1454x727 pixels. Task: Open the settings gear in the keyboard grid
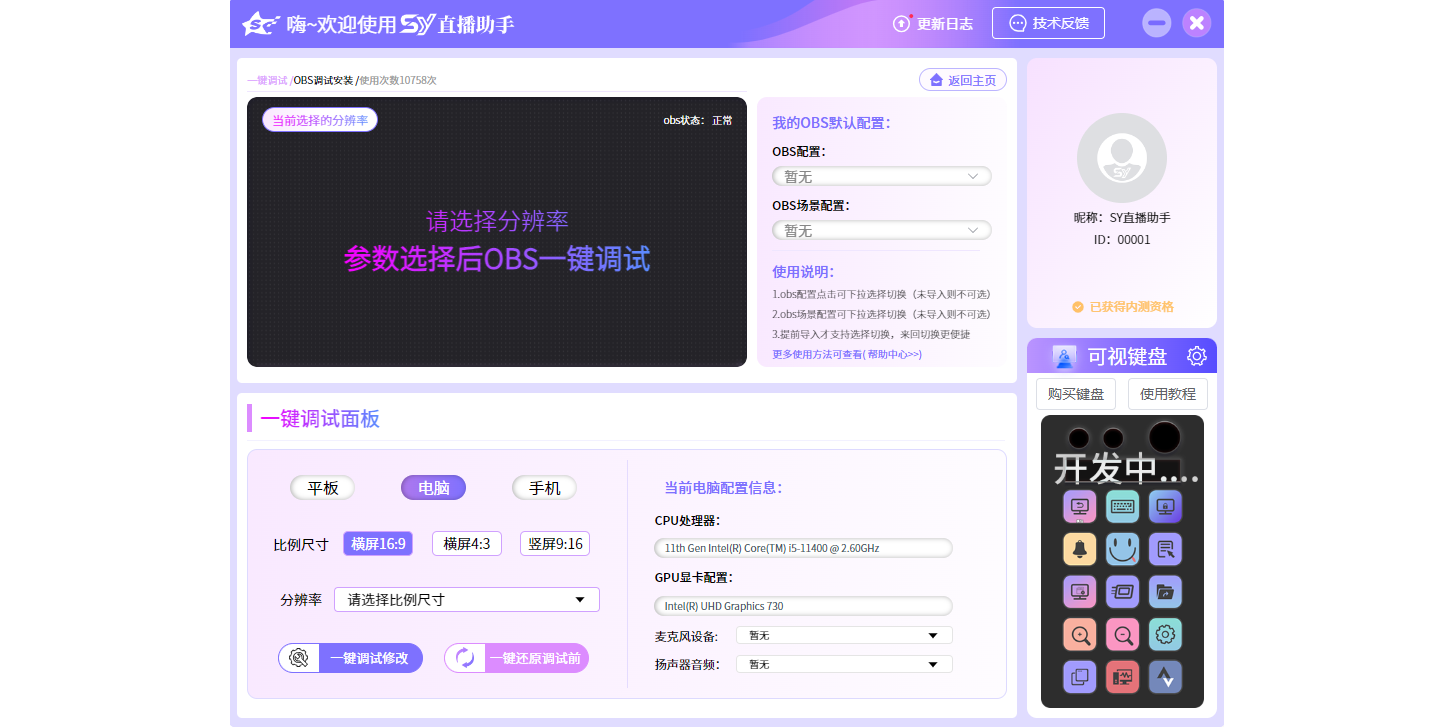[x=1165, y=634]
